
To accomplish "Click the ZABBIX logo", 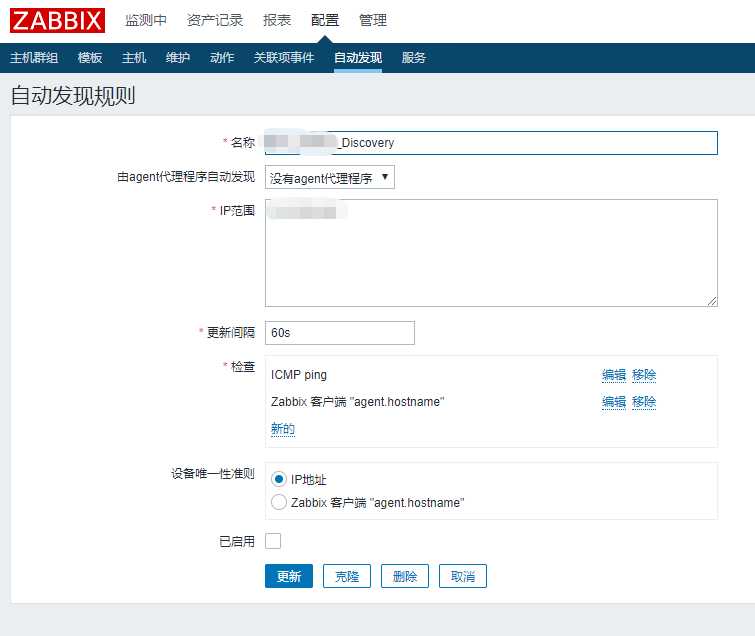I will coord(57,21).
